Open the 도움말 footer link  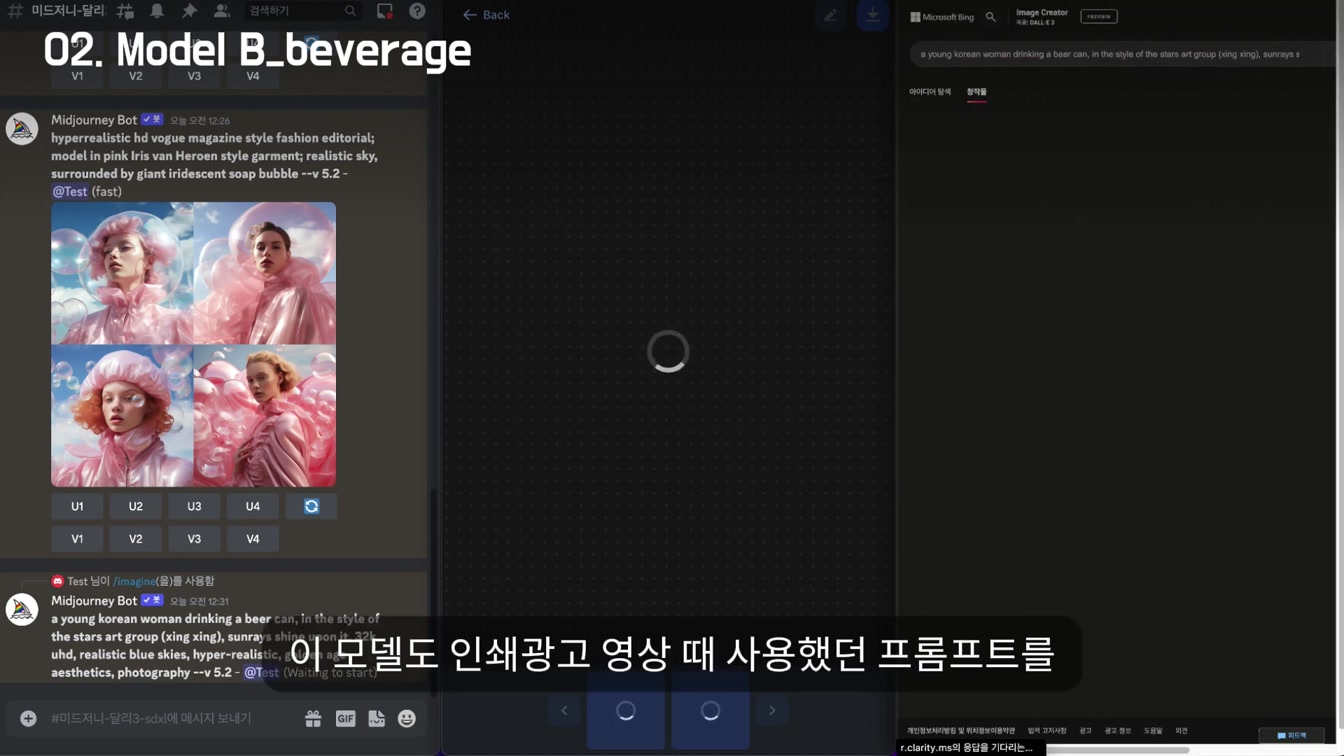coord(1153,731)
